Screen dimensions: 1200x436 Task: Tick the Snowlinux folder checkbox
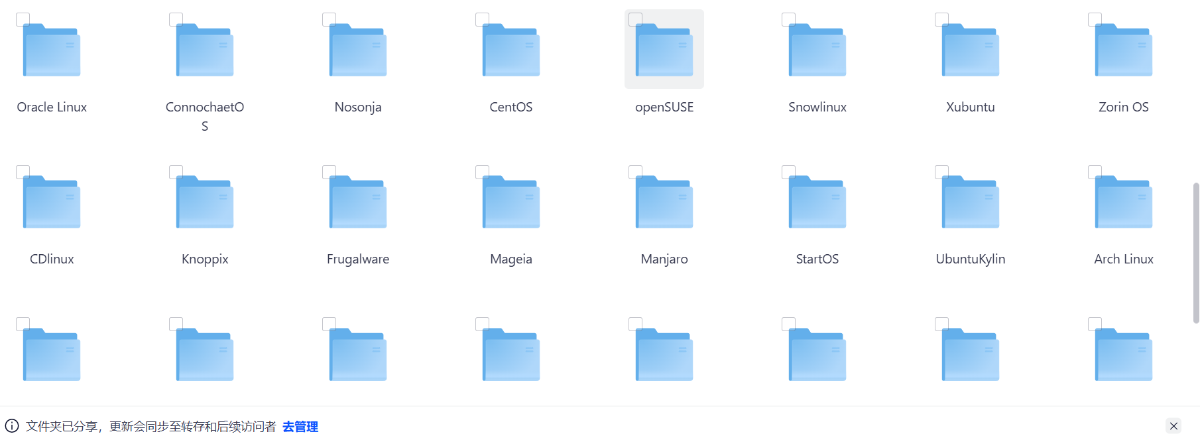coord(788,19)
